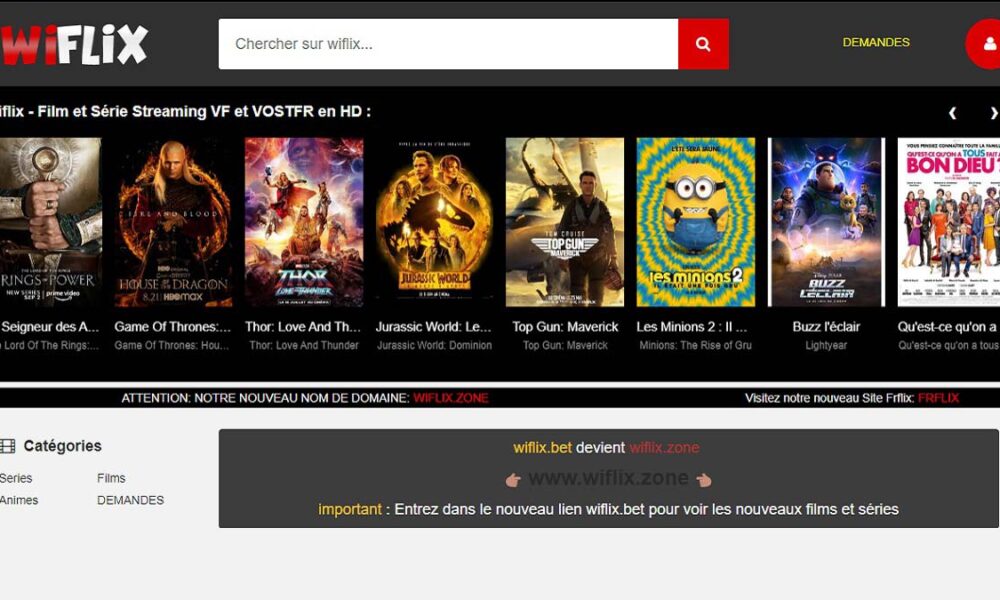Click the Film et Série Streaming heading
This screenshot has height=600, width=1000.
[x=185, y=112]
